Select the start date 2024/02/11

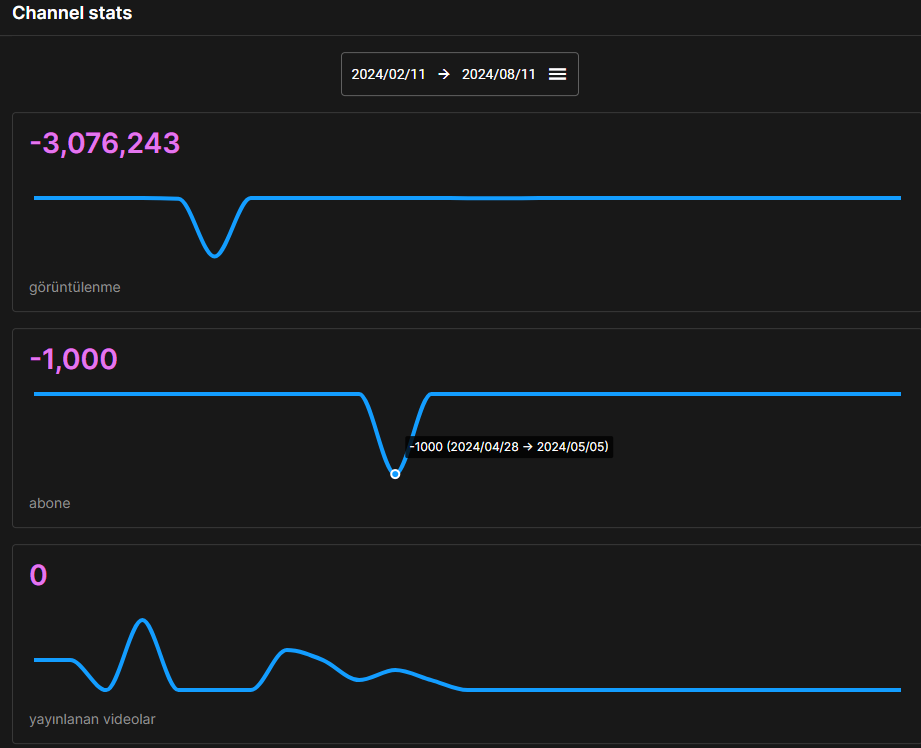click(x=388, y=74)
